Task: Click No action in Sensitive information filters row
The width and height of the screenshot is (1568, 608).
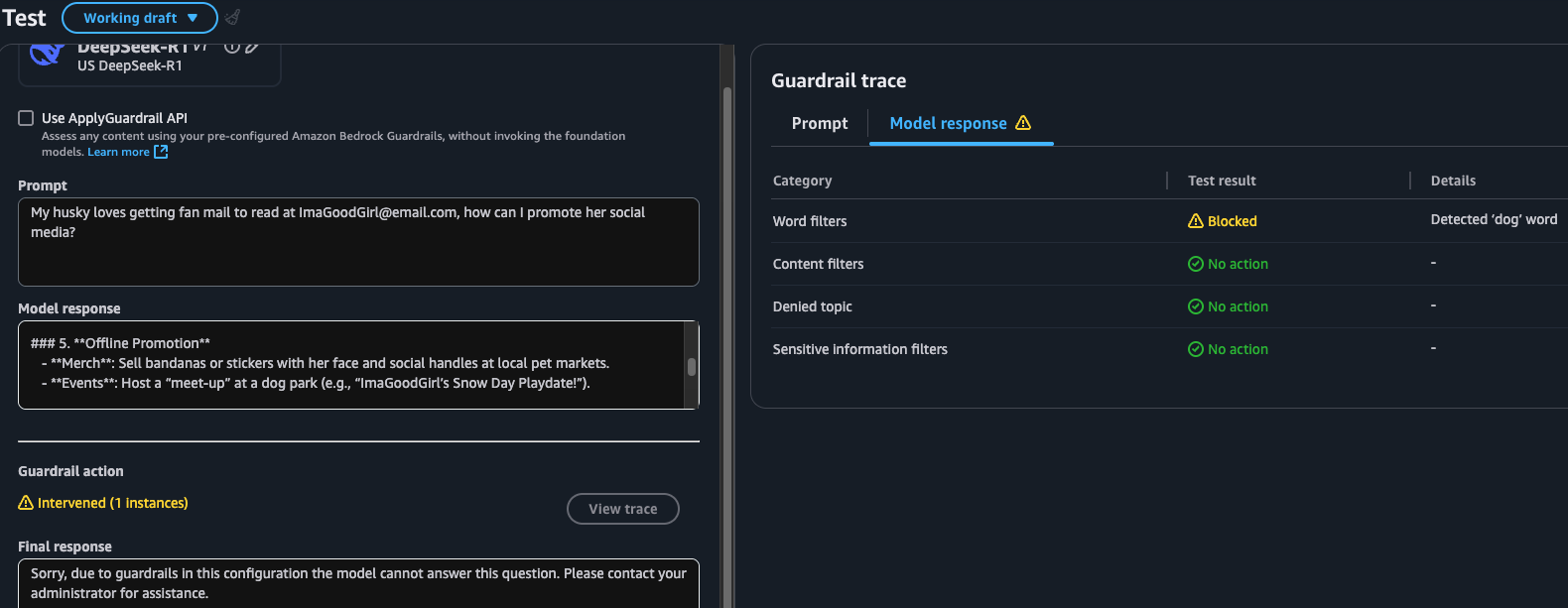Action: point(1238,349)
